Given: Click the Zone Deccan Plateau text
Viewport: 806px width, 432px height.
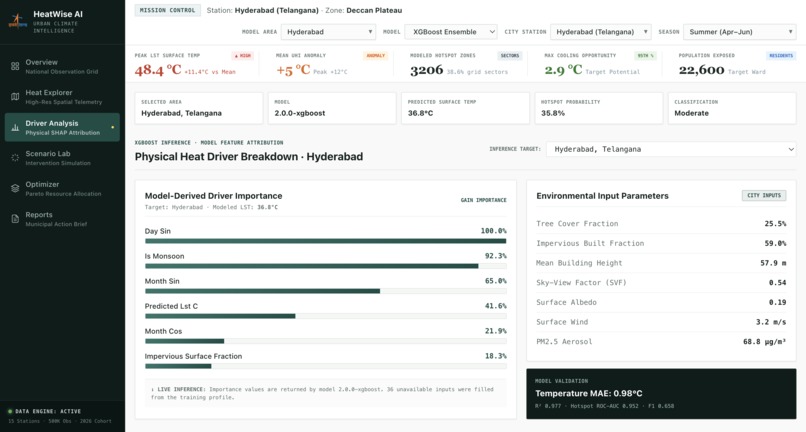Looking at the screenshot, I should click(364, 10).
